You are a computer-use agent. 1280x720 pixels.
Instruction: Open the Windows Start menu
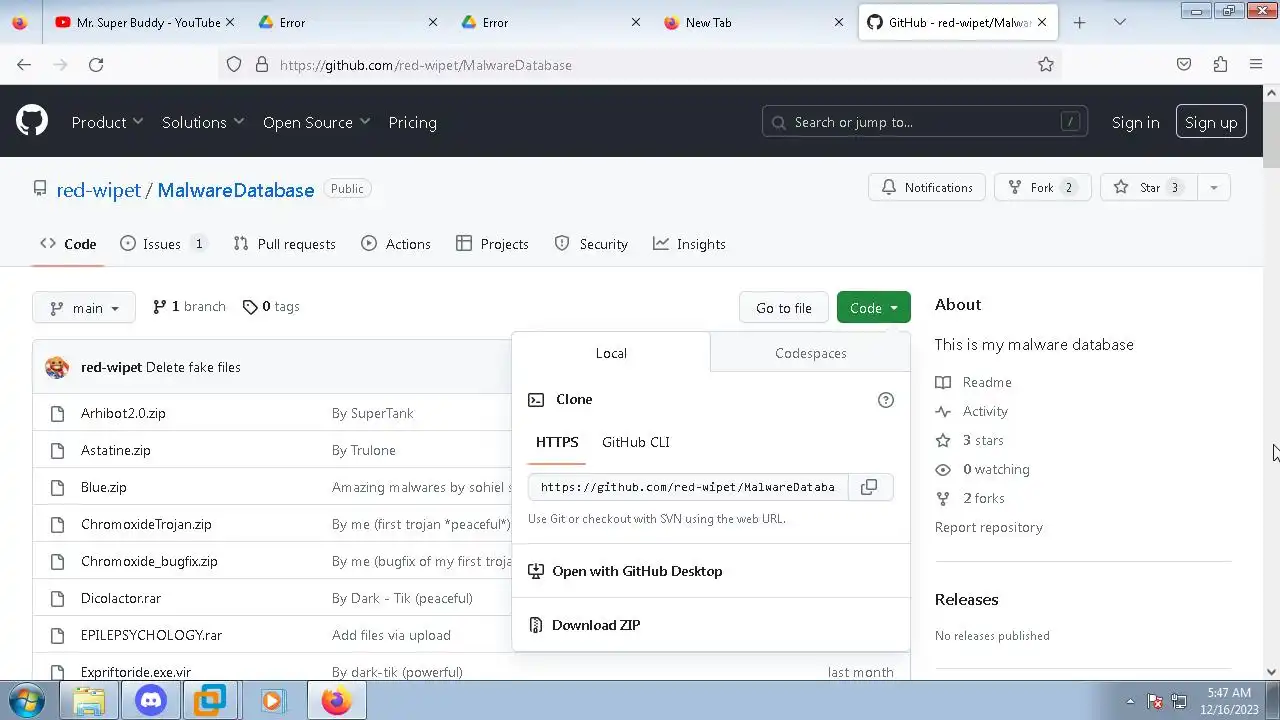click(27, 700)
